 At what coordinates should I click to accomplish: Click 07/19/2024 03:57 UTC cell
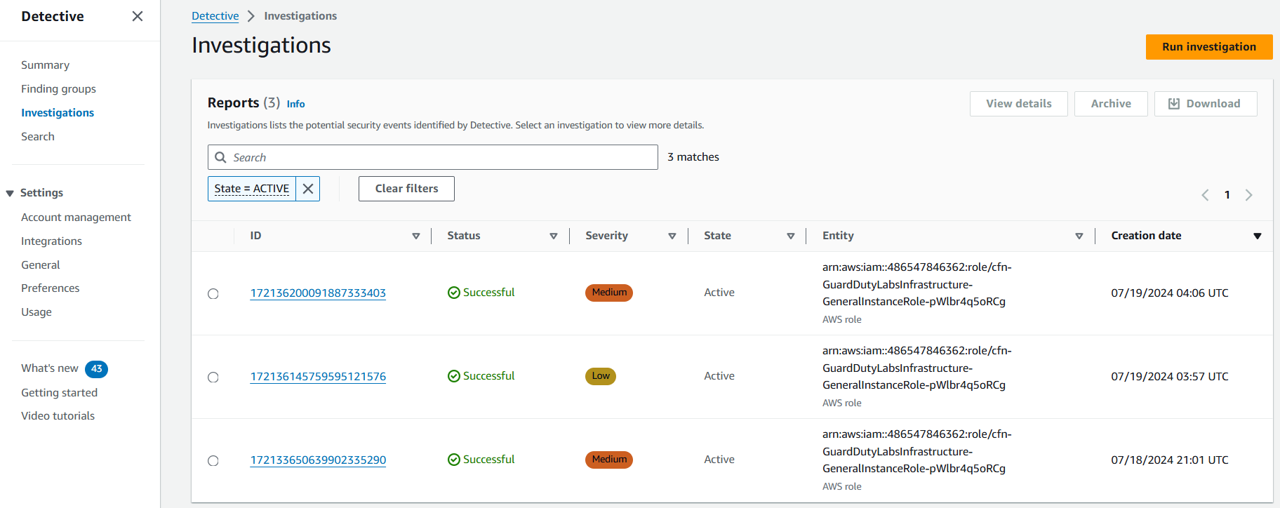click(x=1170, y=377)
